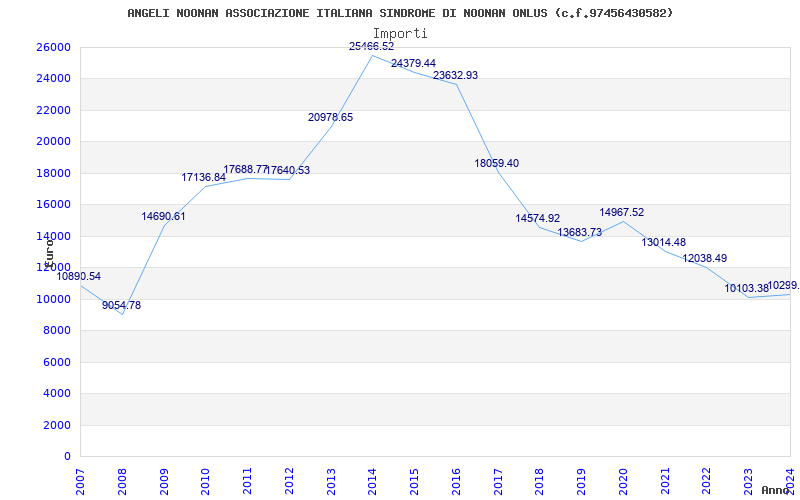Screen dimensions: 800x500
Task: Click the 2018 year label
Action: pos(540,482)
